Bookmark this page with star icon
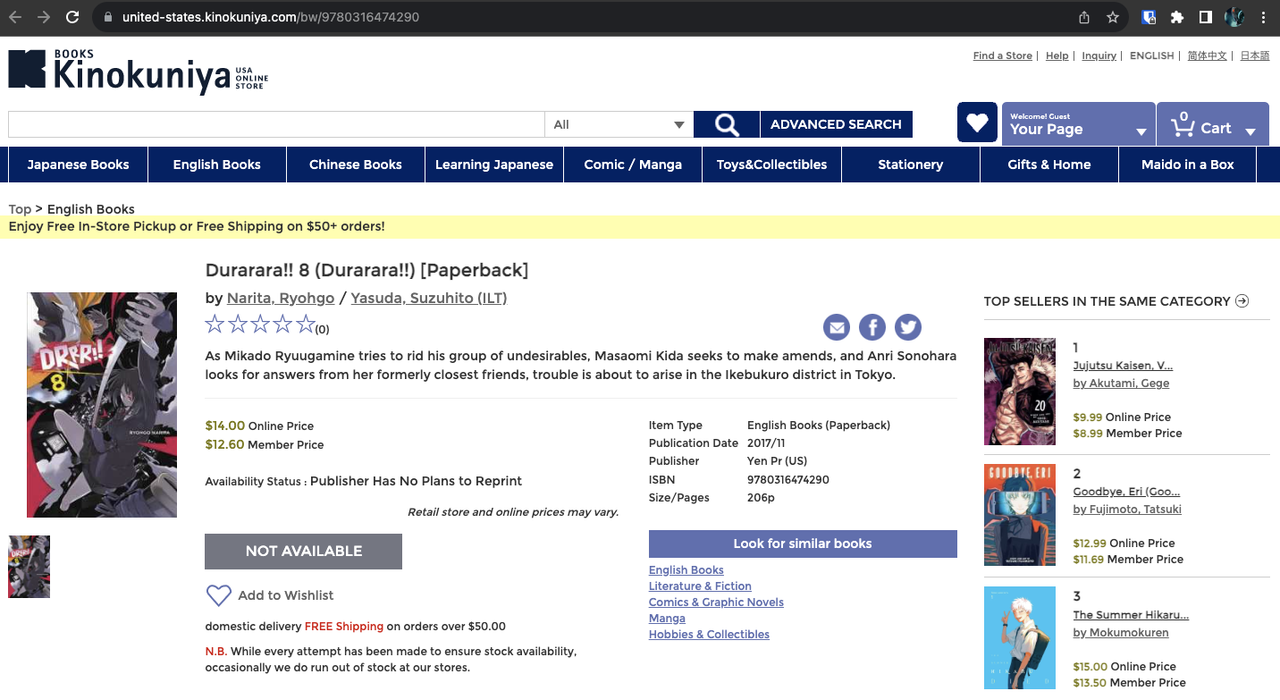Screen dimensions: 1280x700 (x=1113, y=17)
